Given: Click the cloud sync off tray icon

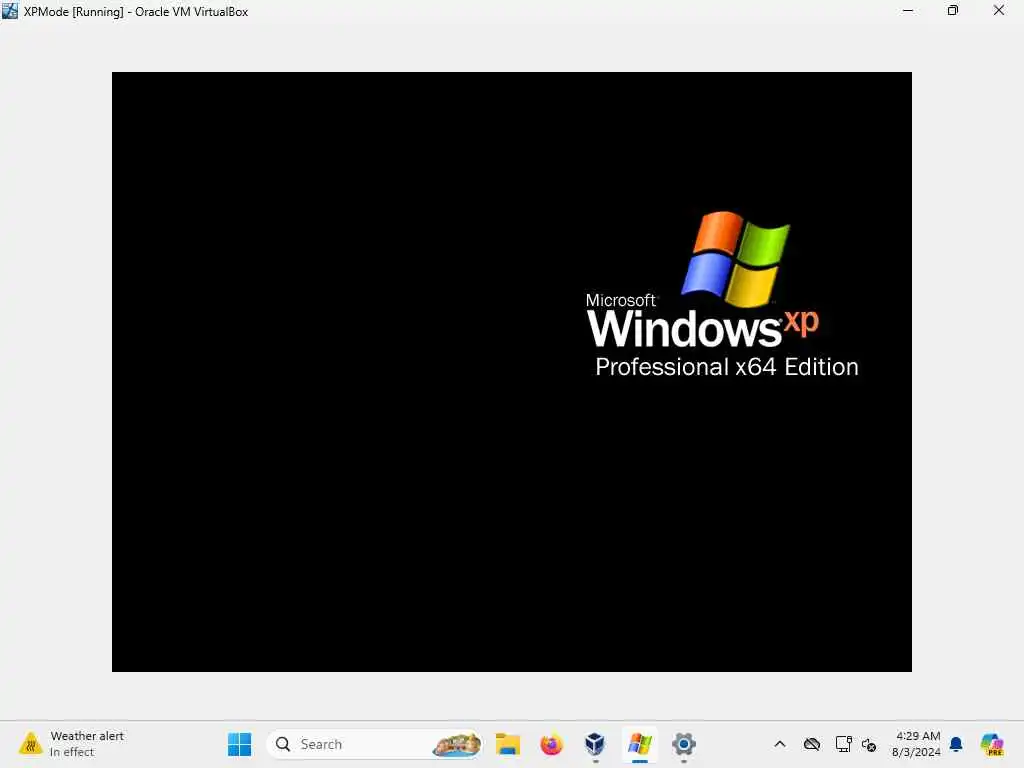Looking at the screenshot, I should (812, 744).
